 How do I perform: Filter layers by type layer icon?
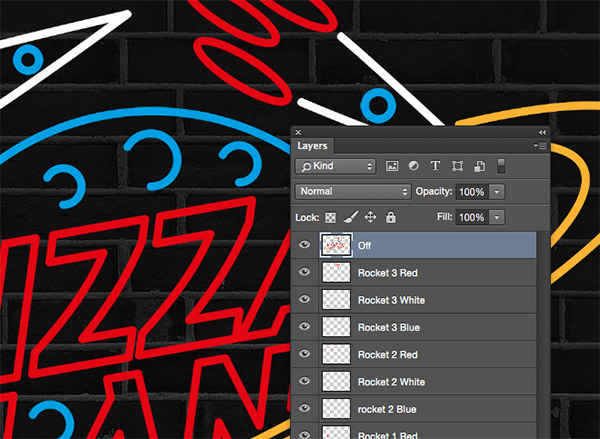click(435, 166)
